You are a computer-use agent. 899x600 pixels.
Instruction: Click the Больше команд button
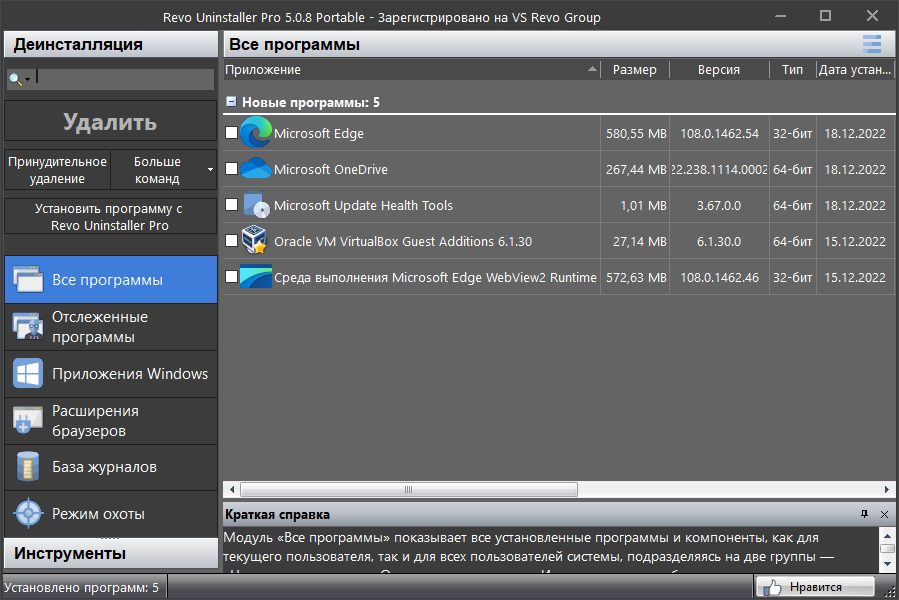tap(157, 170)
